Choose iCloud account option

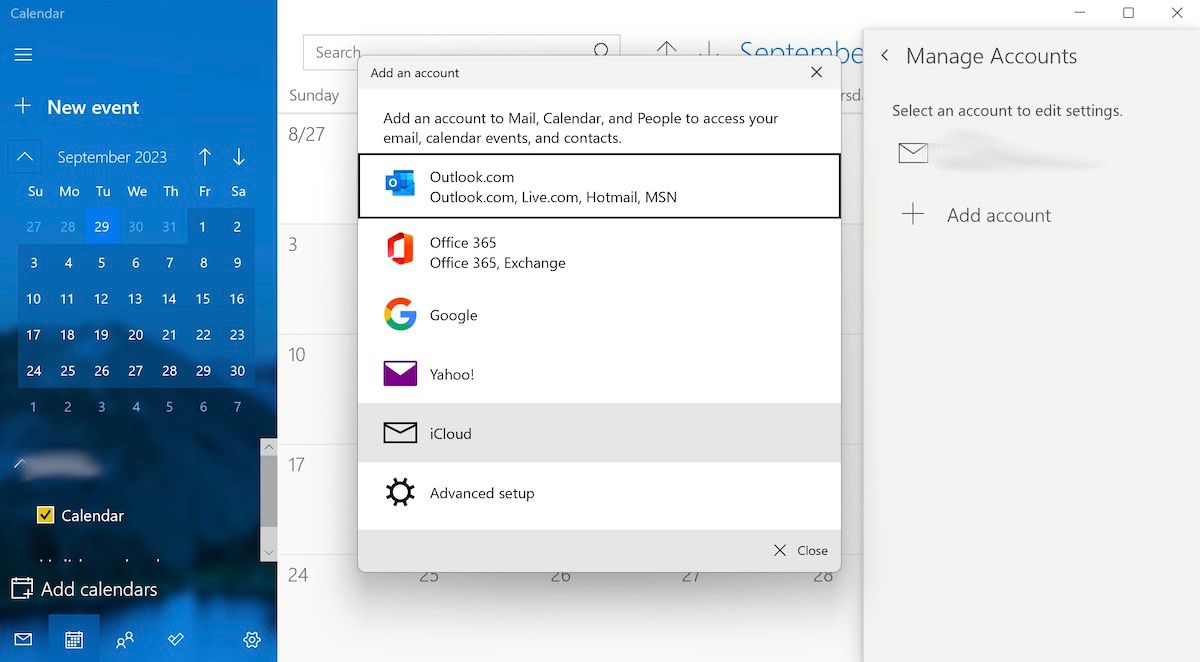tap(598, 433)
